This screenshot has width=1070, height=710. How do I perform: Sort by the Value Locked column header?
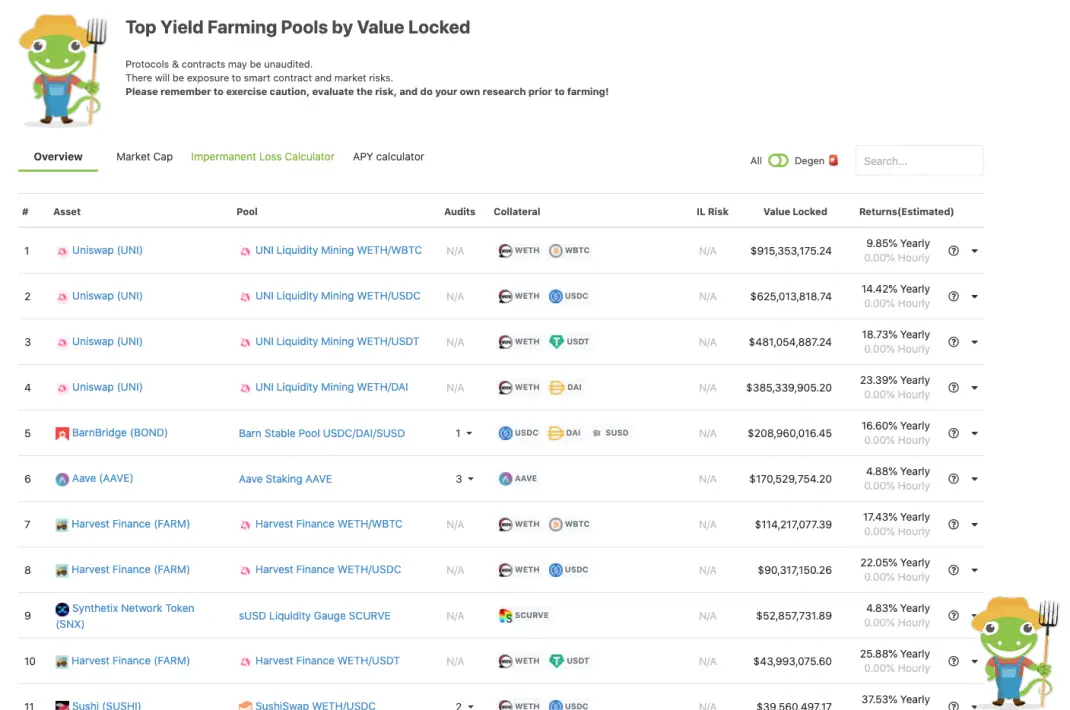point(795,212)
